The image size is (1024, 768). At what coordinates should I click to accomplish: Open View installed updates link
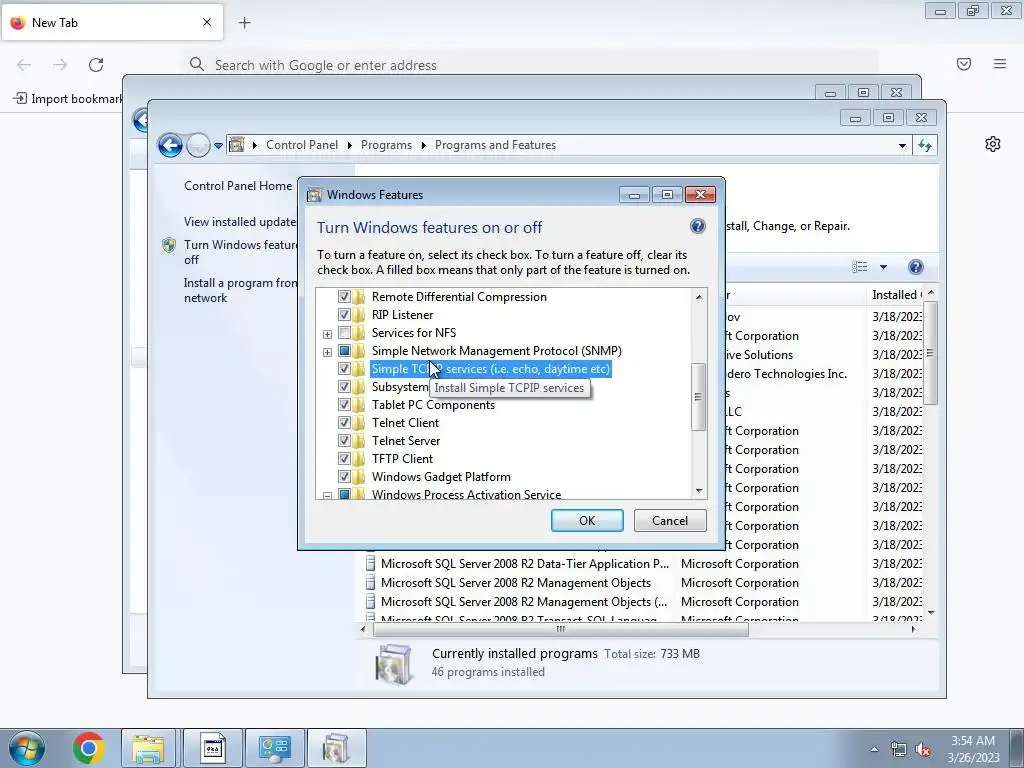240,221
